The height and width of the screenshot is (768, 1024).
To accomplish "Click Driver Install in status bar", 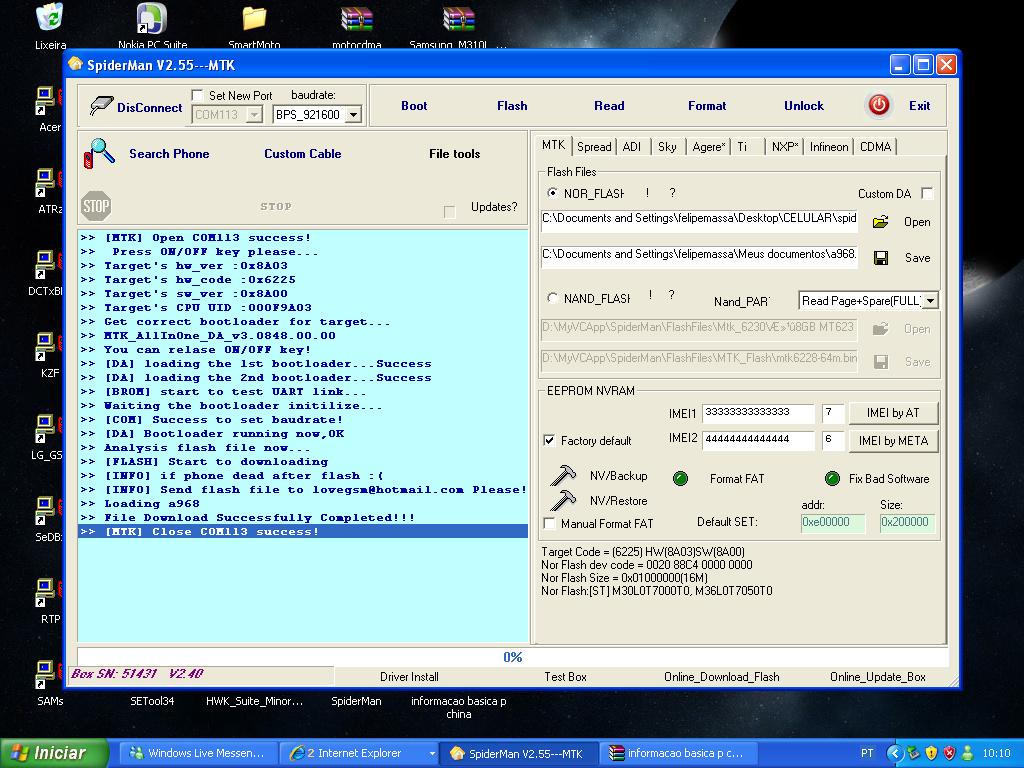I will [409, 677].
